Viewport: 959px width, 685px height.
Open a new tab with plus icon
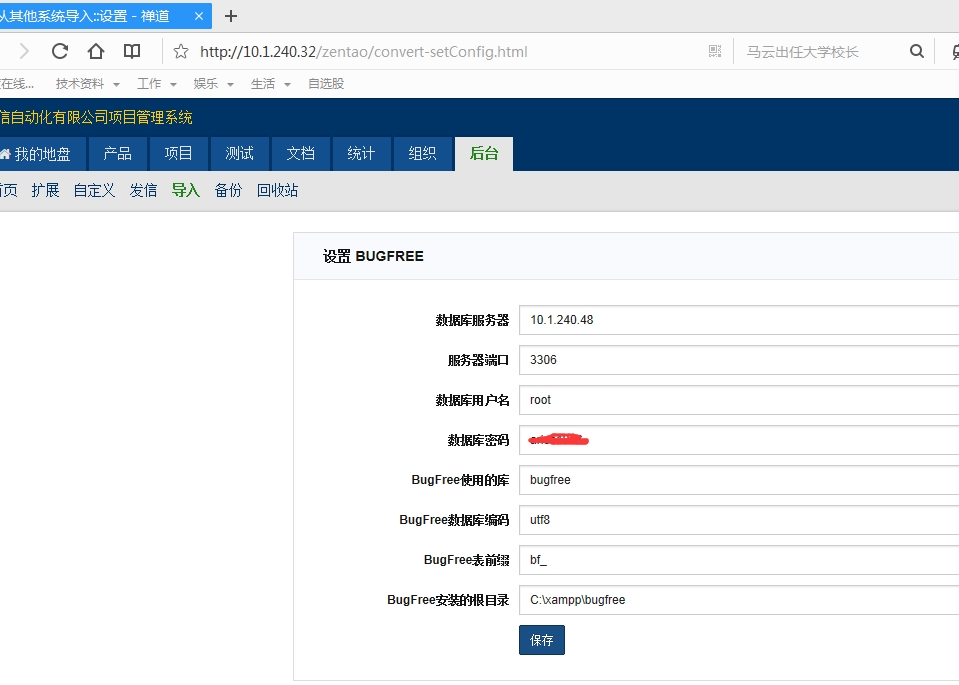pyautogui.click(x=231, y=17)
